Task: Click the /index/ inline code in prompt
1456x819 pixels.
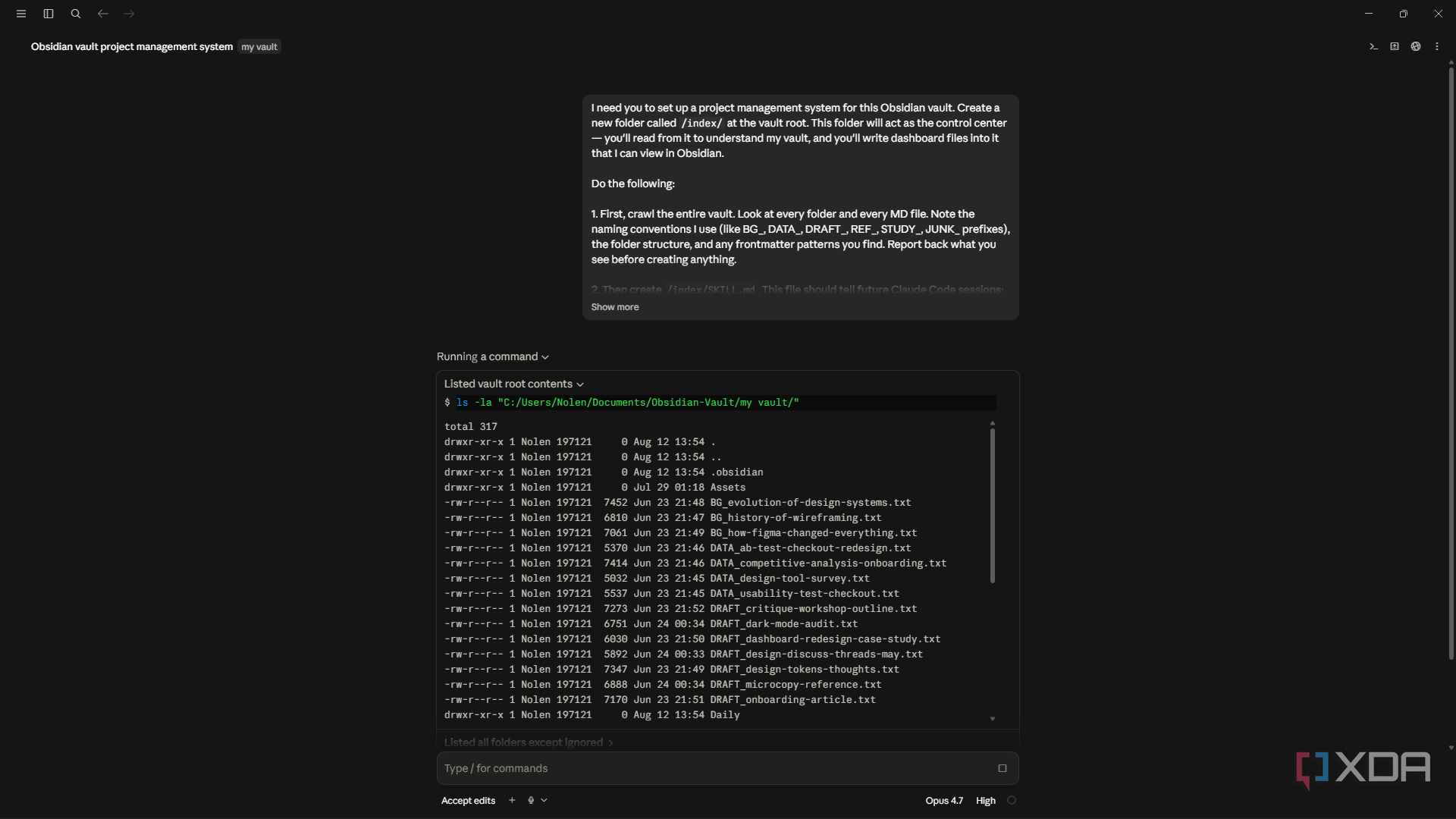Action: [701, 123]
